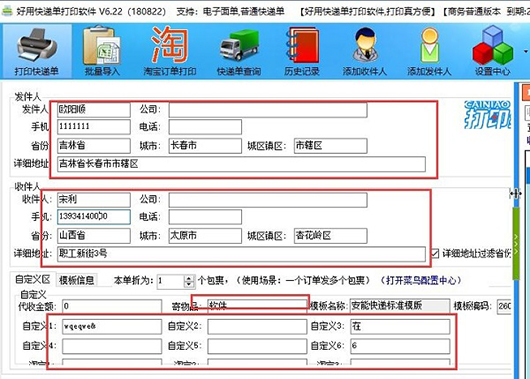Click sender 城区镇区 field 市辖区

click(x=331, y=146)
